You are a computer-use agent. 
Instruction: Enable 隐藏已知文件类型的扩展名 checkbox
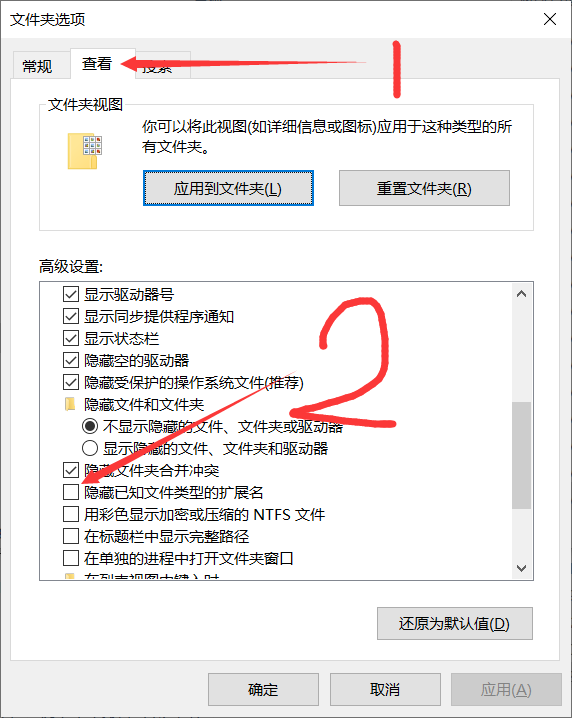71,492
